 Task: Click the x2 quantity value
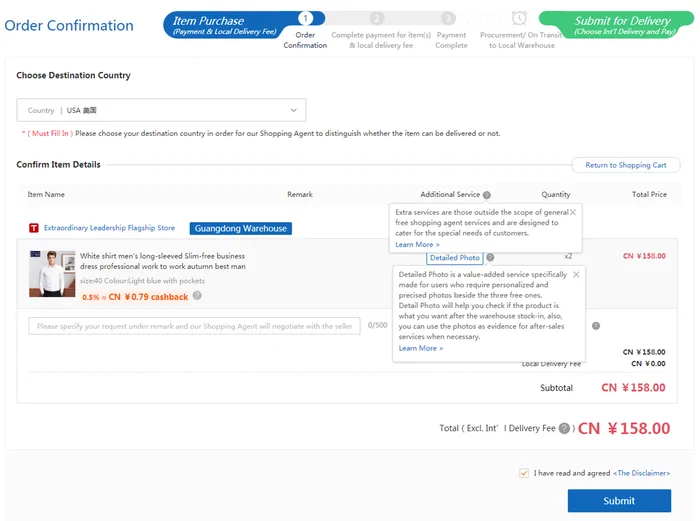568,256
